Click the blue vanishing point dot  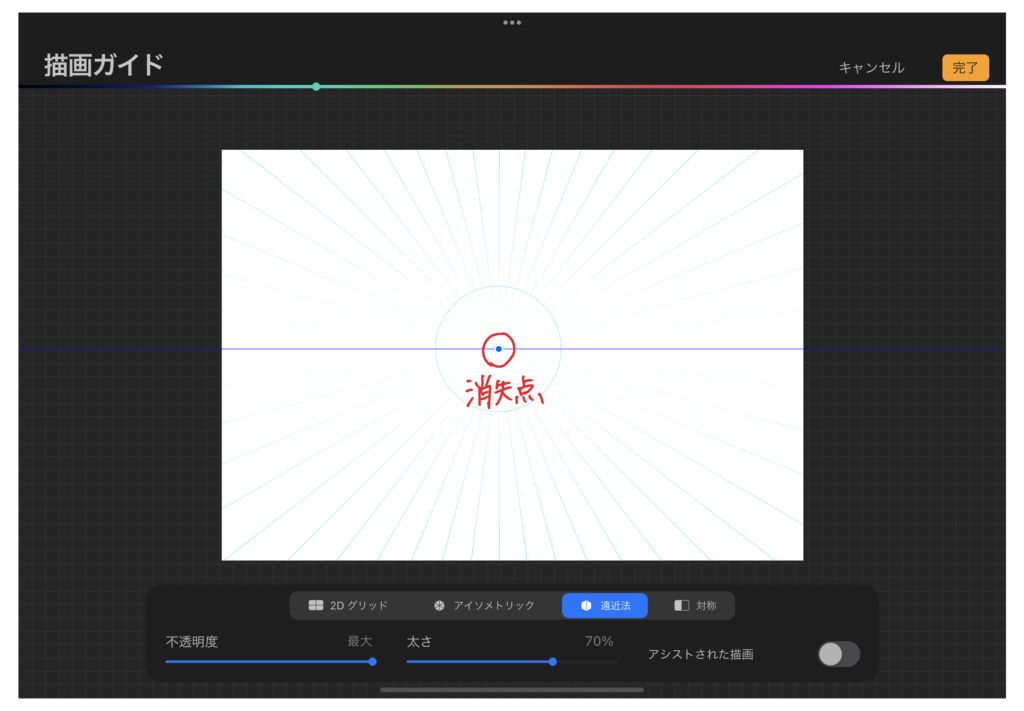498,349
